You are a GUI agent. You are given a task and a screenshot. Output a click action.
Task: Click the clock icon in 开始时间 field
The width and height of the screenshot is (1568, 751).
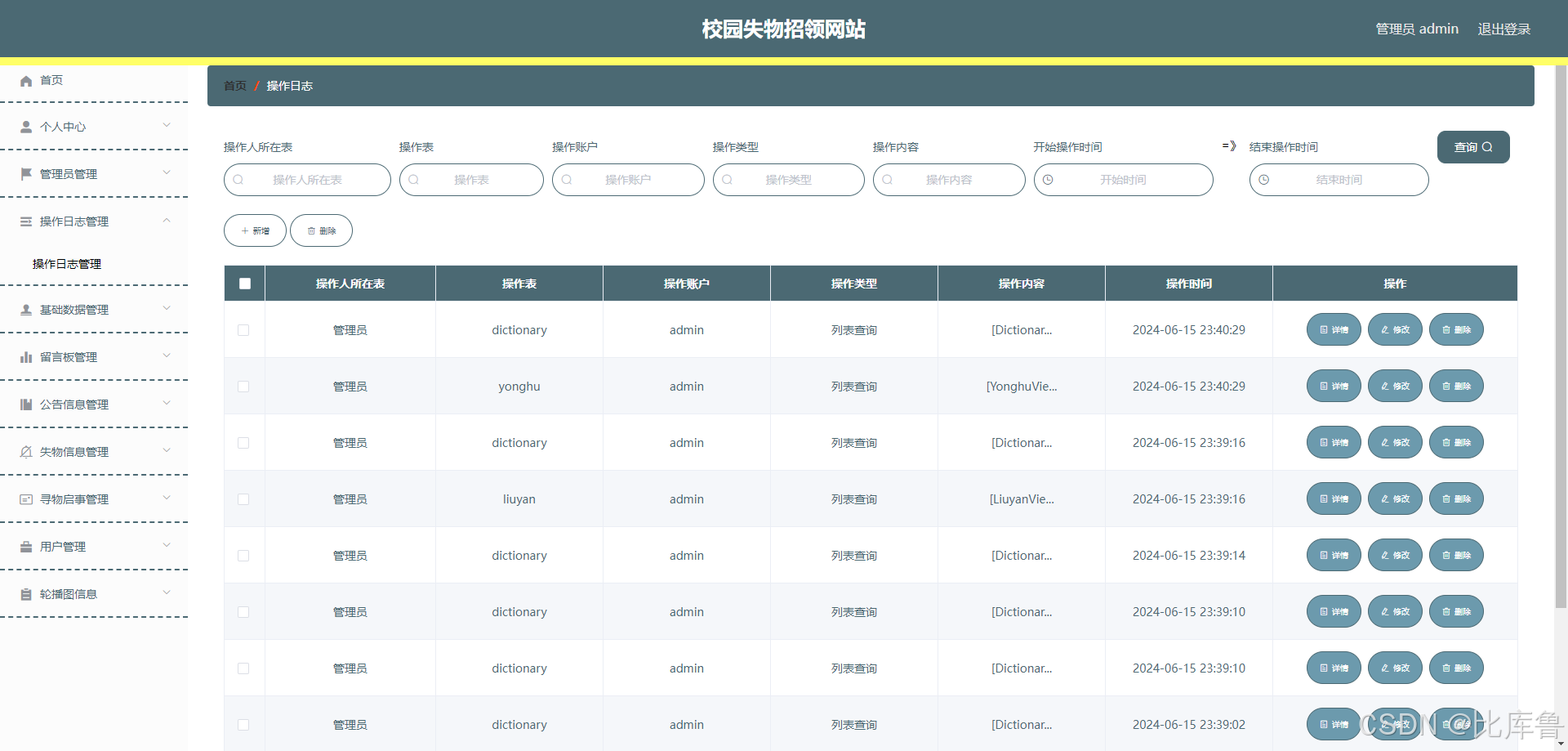1049,180
